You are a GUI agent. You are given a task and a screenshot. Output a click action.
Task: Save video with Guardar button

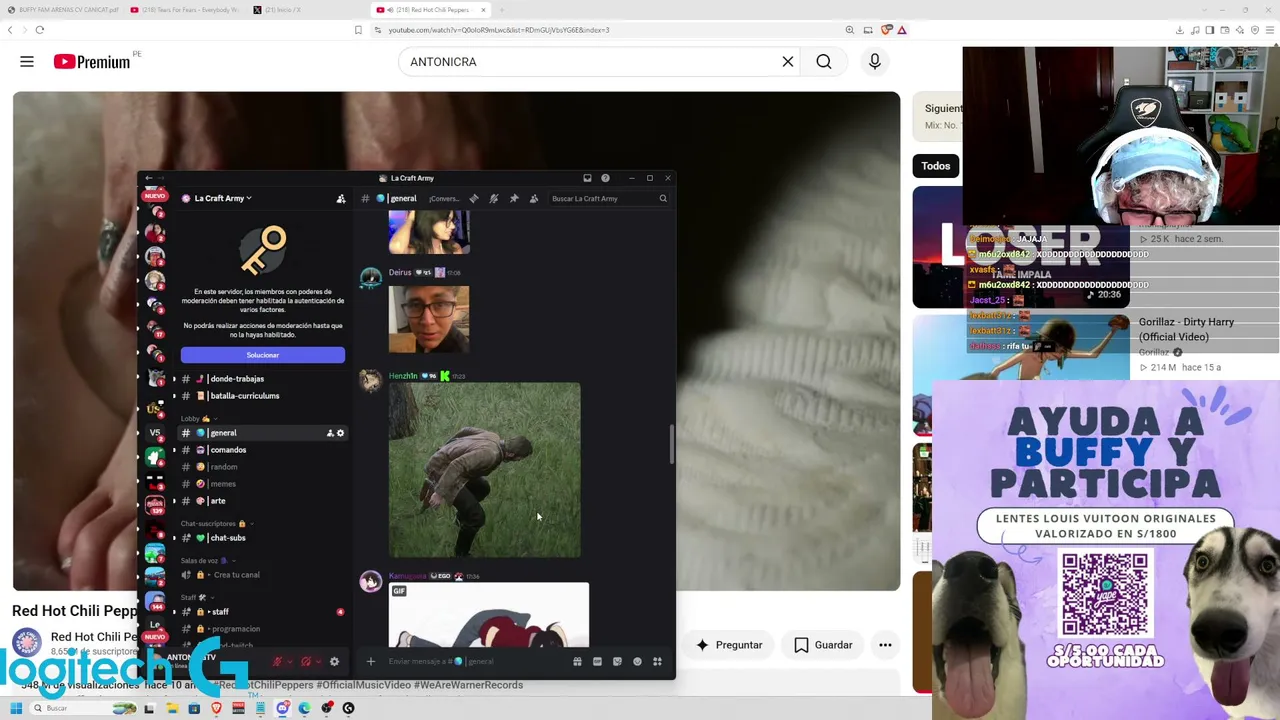tap(823, 645)
